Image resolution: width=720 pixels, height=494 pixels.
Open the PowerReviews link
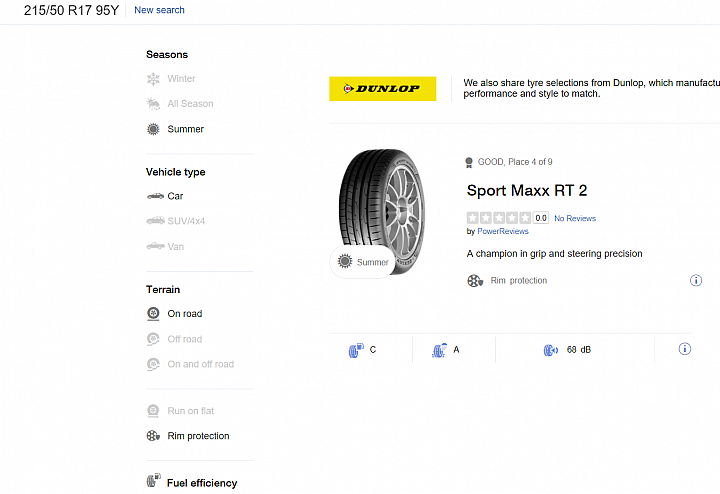503,231
